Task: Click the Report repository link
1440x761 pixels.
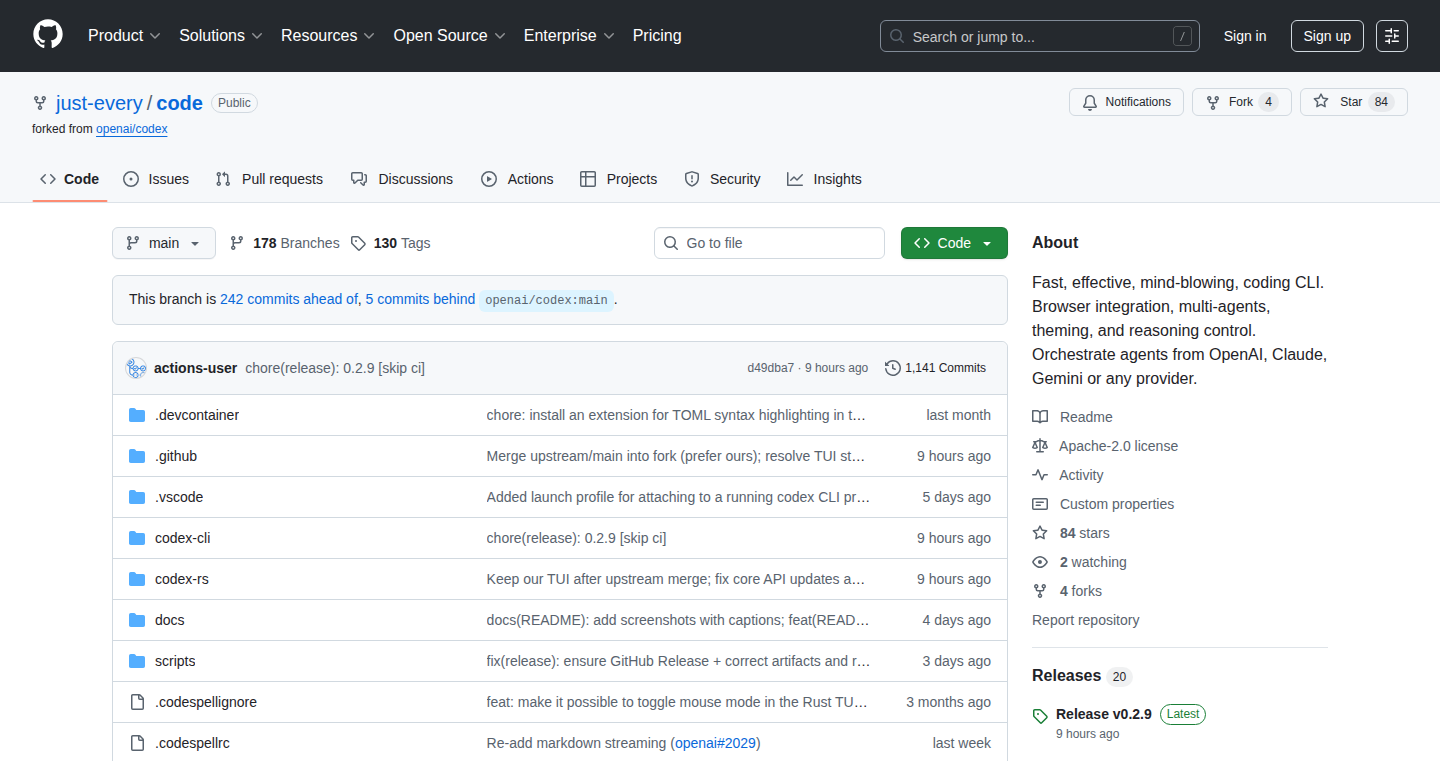Action: 1086,620
